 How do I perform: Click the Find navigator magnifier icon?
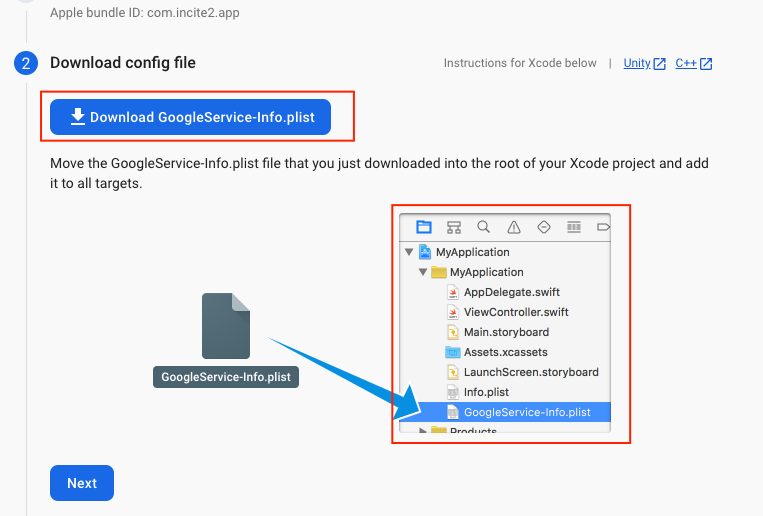tap(483, 227)
